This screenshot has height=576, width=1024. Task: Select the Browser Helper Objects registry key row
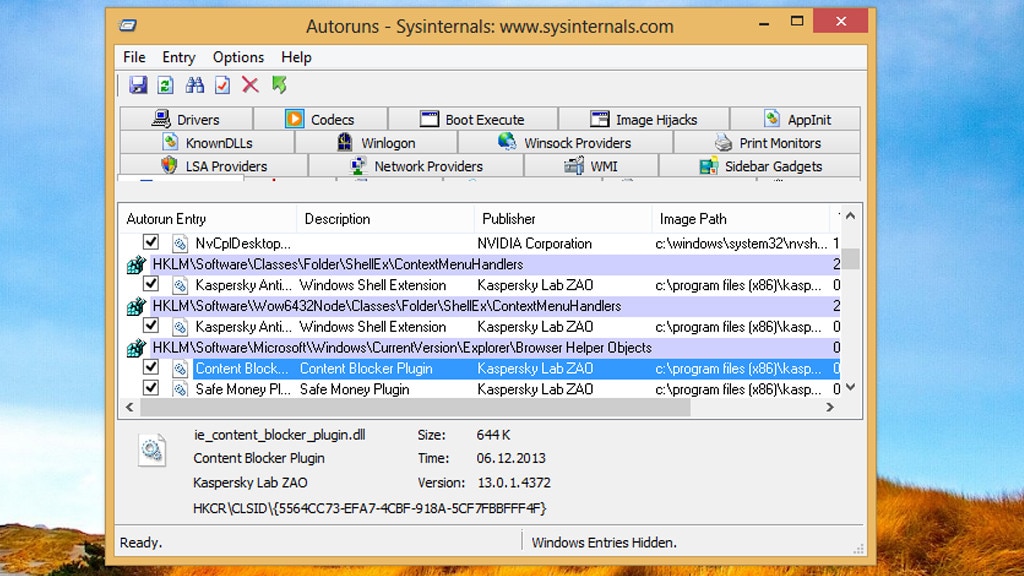tap(402, 348)
